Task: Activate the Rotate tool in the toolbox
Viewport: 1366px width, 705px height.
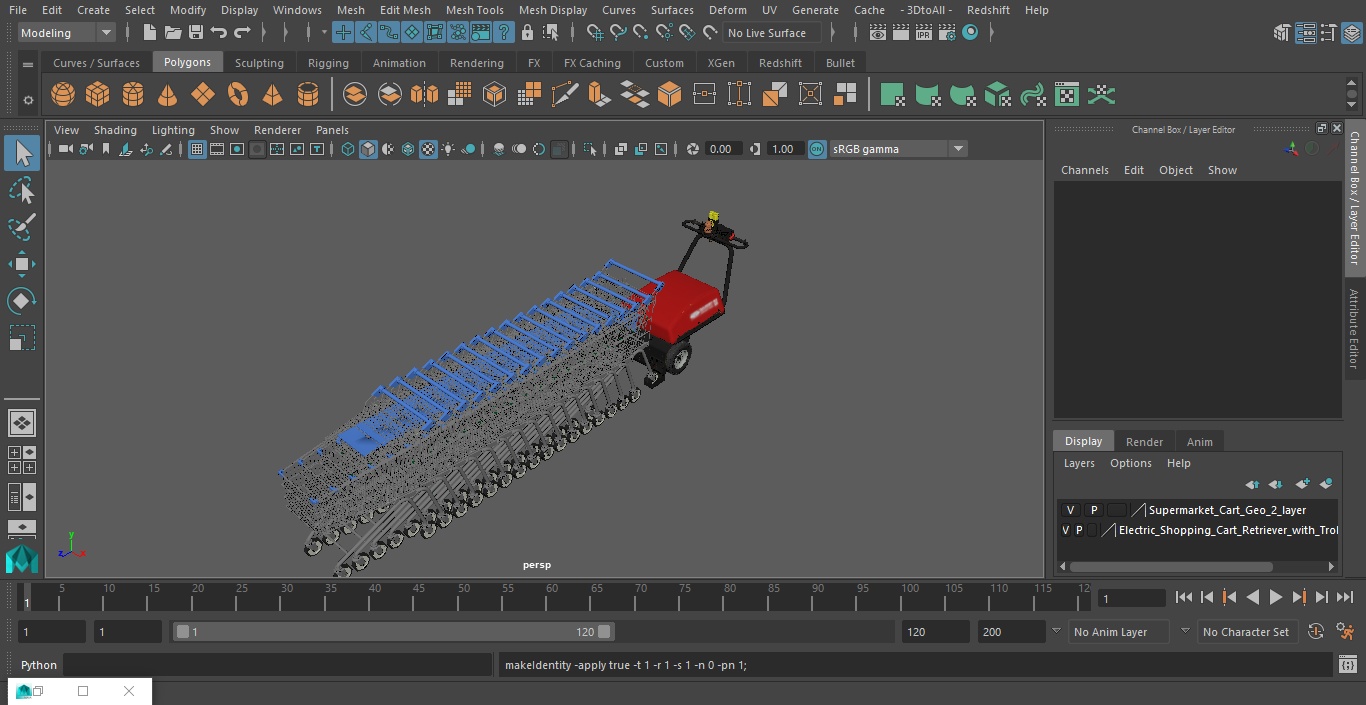Action: tap(22, 301)
